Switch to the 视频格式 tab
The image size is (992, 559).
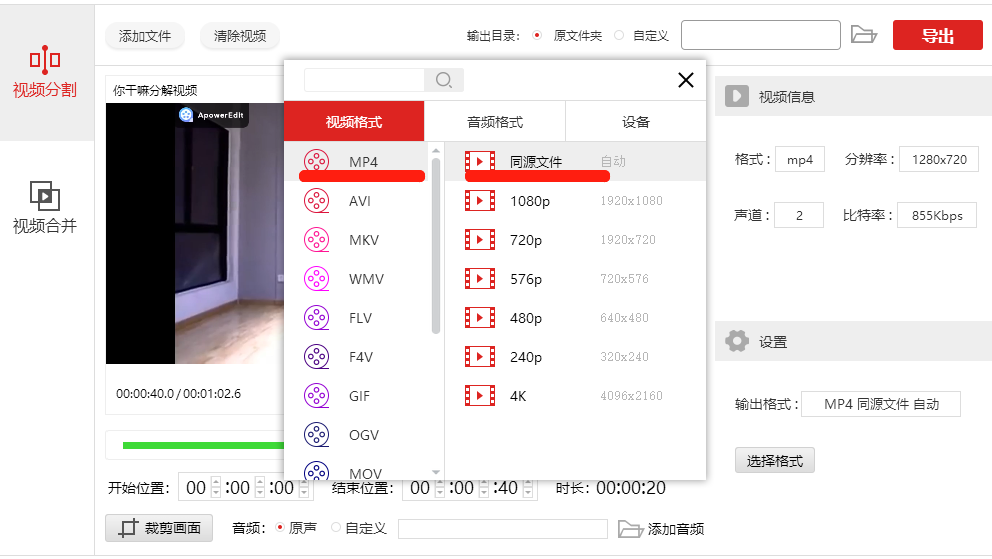354,121
